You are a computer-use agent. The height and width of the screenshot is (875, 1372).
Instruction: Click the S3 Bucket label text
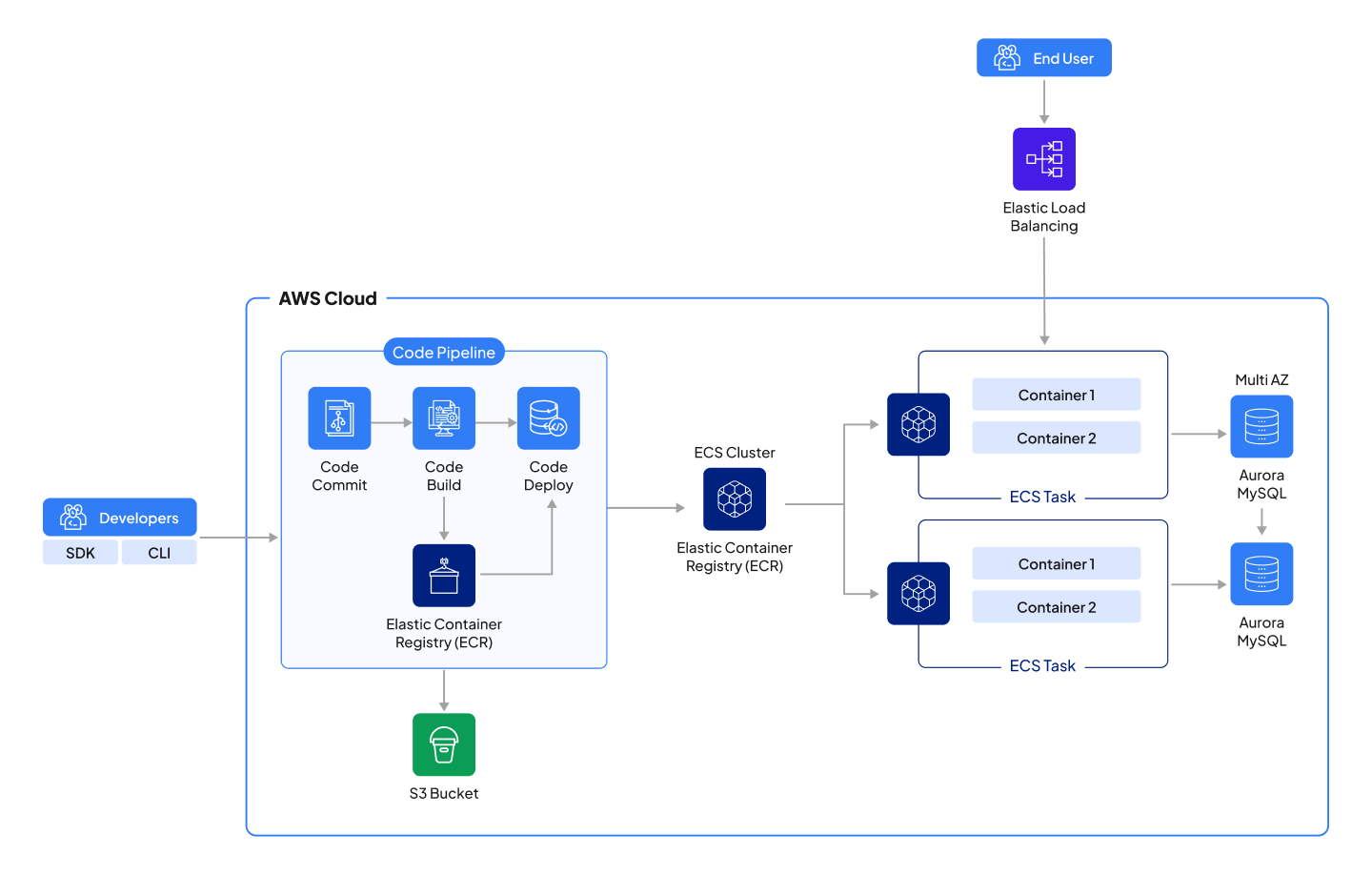pyautogui.click(x=444, y=793)
